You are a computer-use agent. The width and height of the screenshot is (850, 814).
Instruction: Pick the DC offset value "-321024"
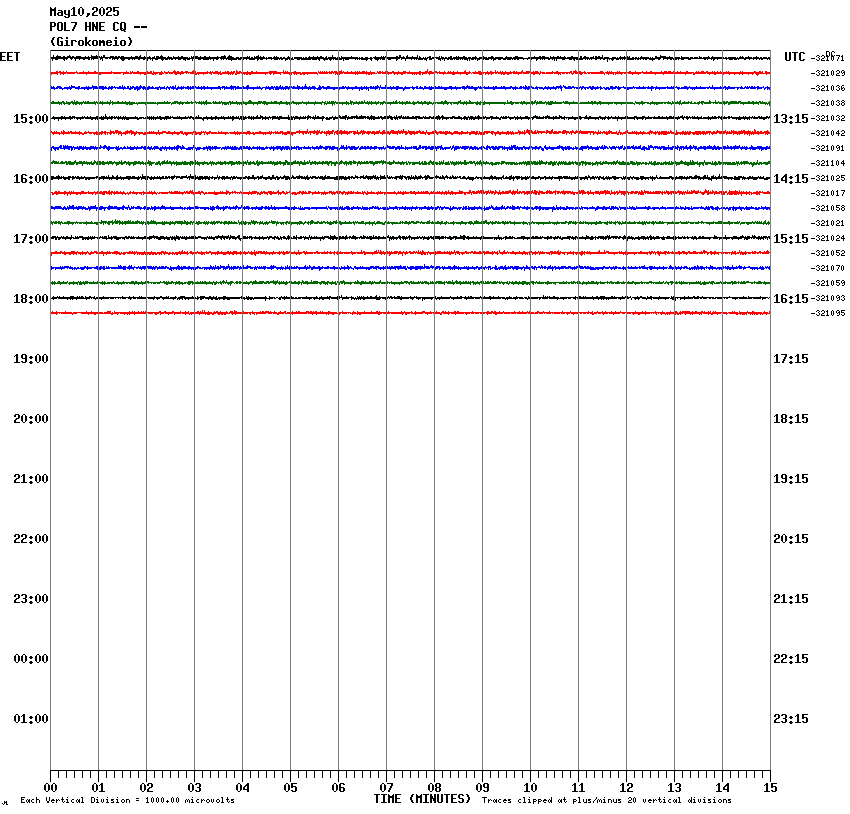(828, 238)
